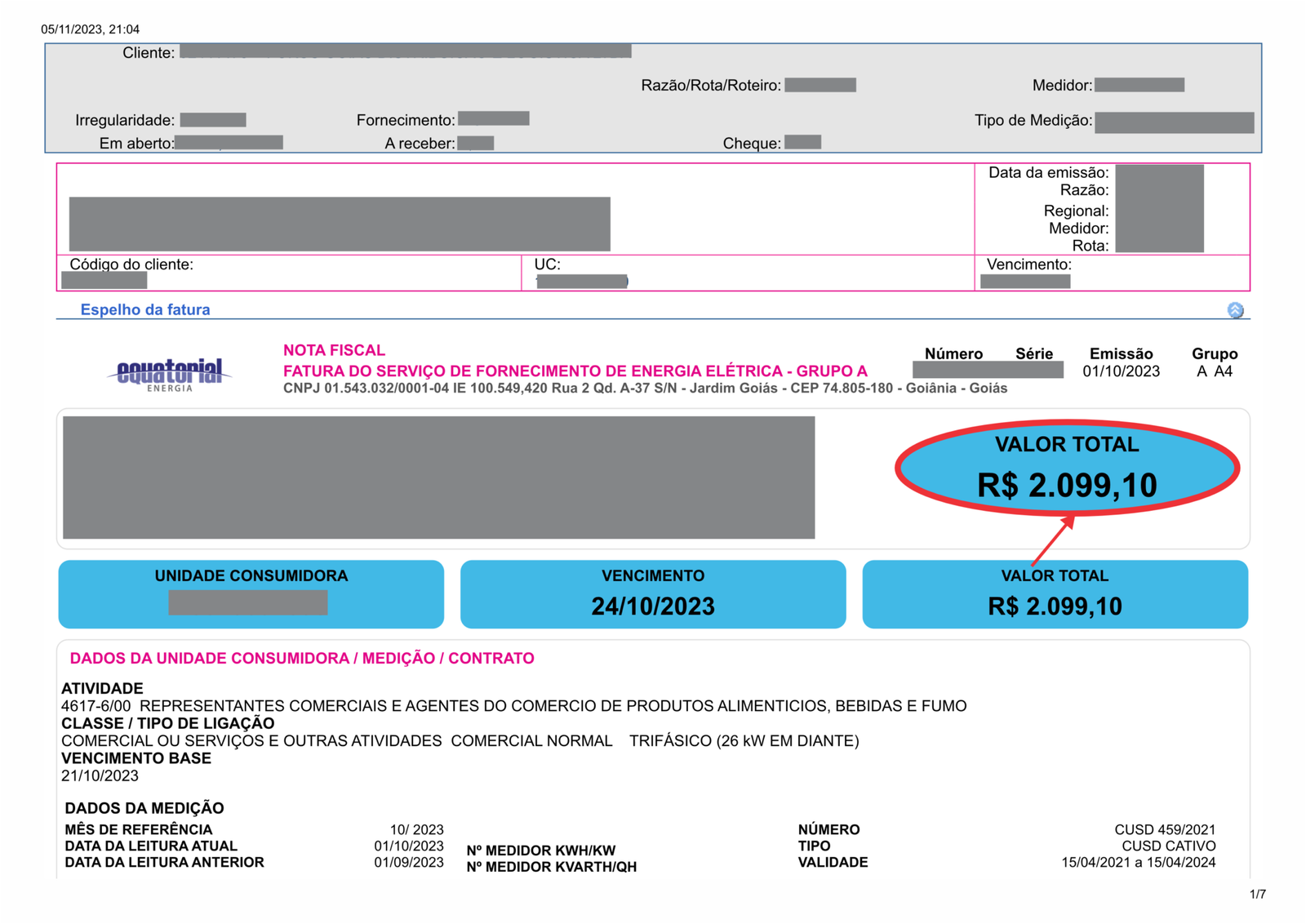
Task: Select the CNPJ 01.543.032/0001-04 address line
Action: tap(645, 389)
